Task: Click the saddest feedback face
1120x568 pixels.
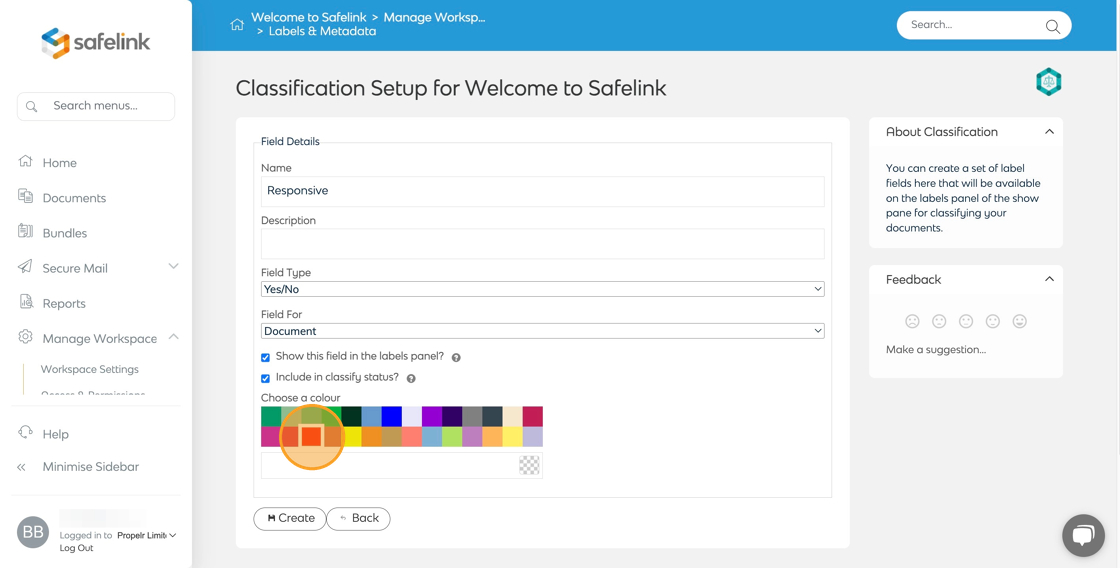Action: [912, 321]
